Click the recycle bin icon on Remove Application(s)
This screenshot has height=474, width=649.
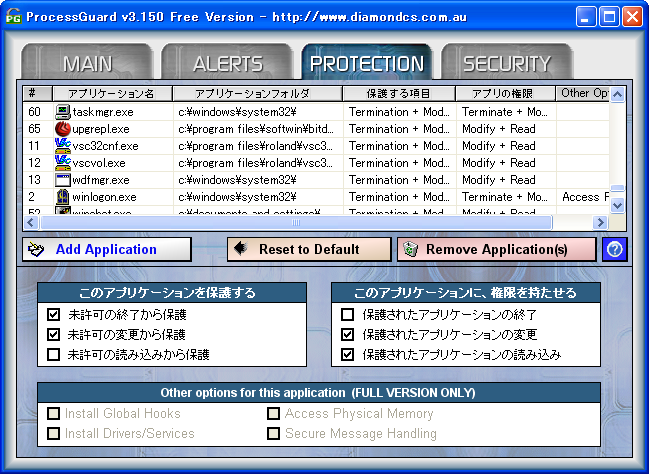pos(411,249)
